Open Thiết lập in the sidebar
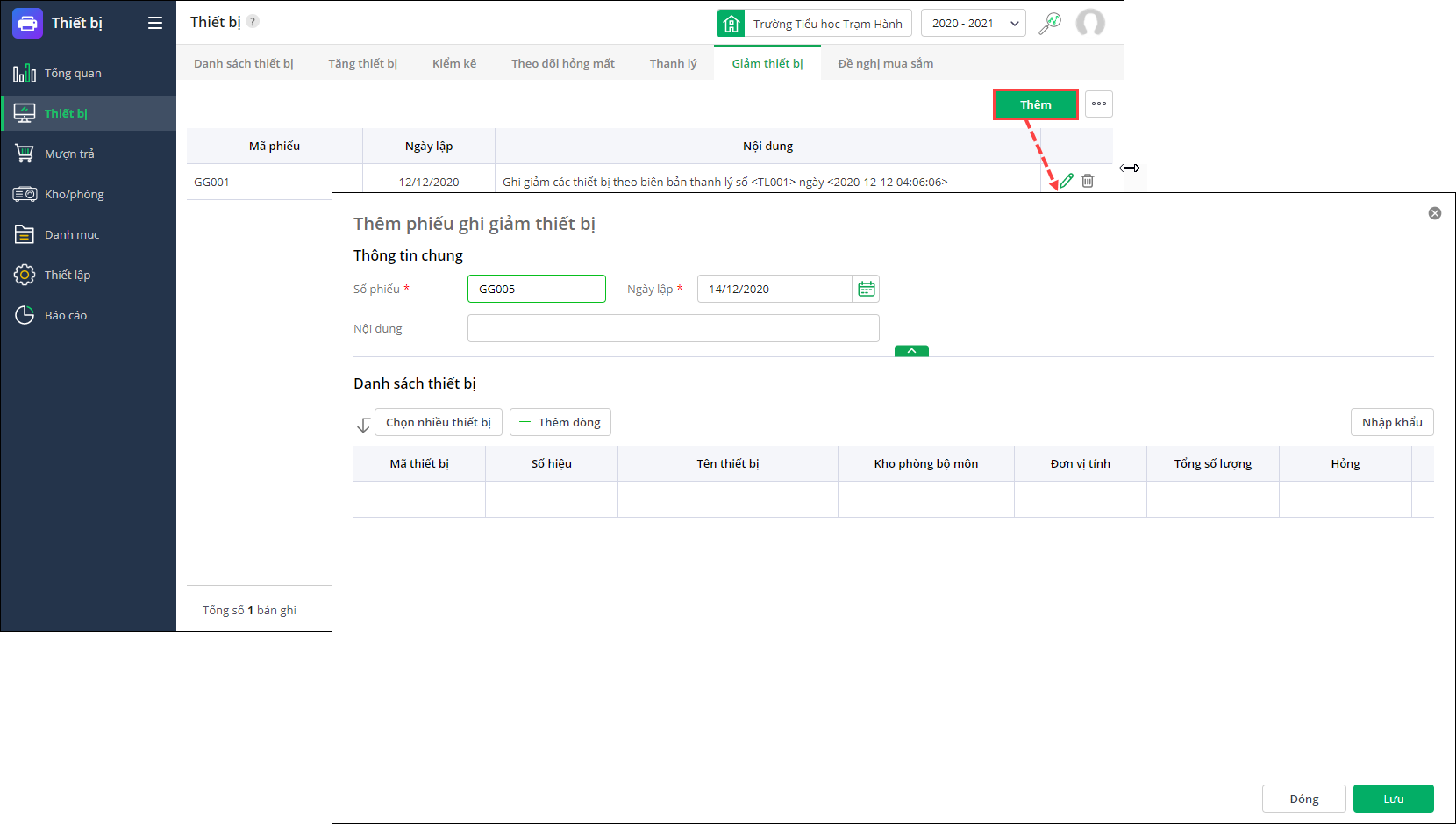The height and width of the screenshot is (824, 1456). 89,275
